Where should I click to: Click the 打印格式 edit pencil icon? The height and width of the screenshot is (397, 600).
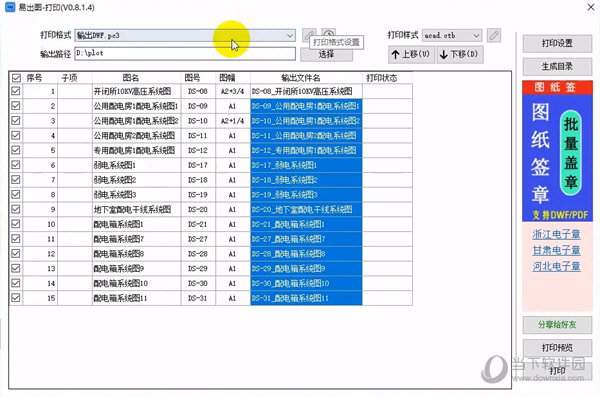pyautogui.click(x=309, y=35)
